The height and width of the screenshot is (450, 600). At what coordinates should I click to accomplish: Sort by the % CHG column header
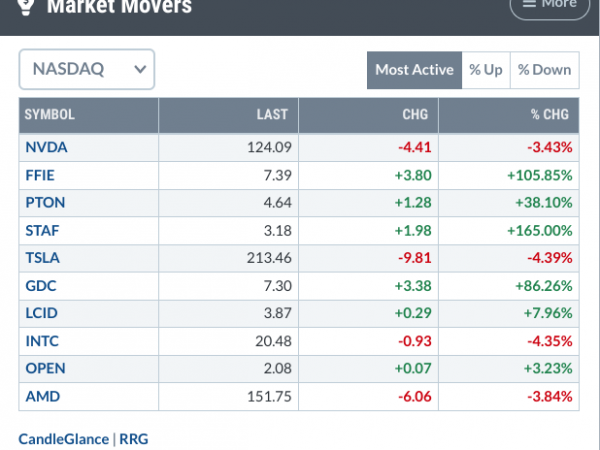[x=509, y=115]
